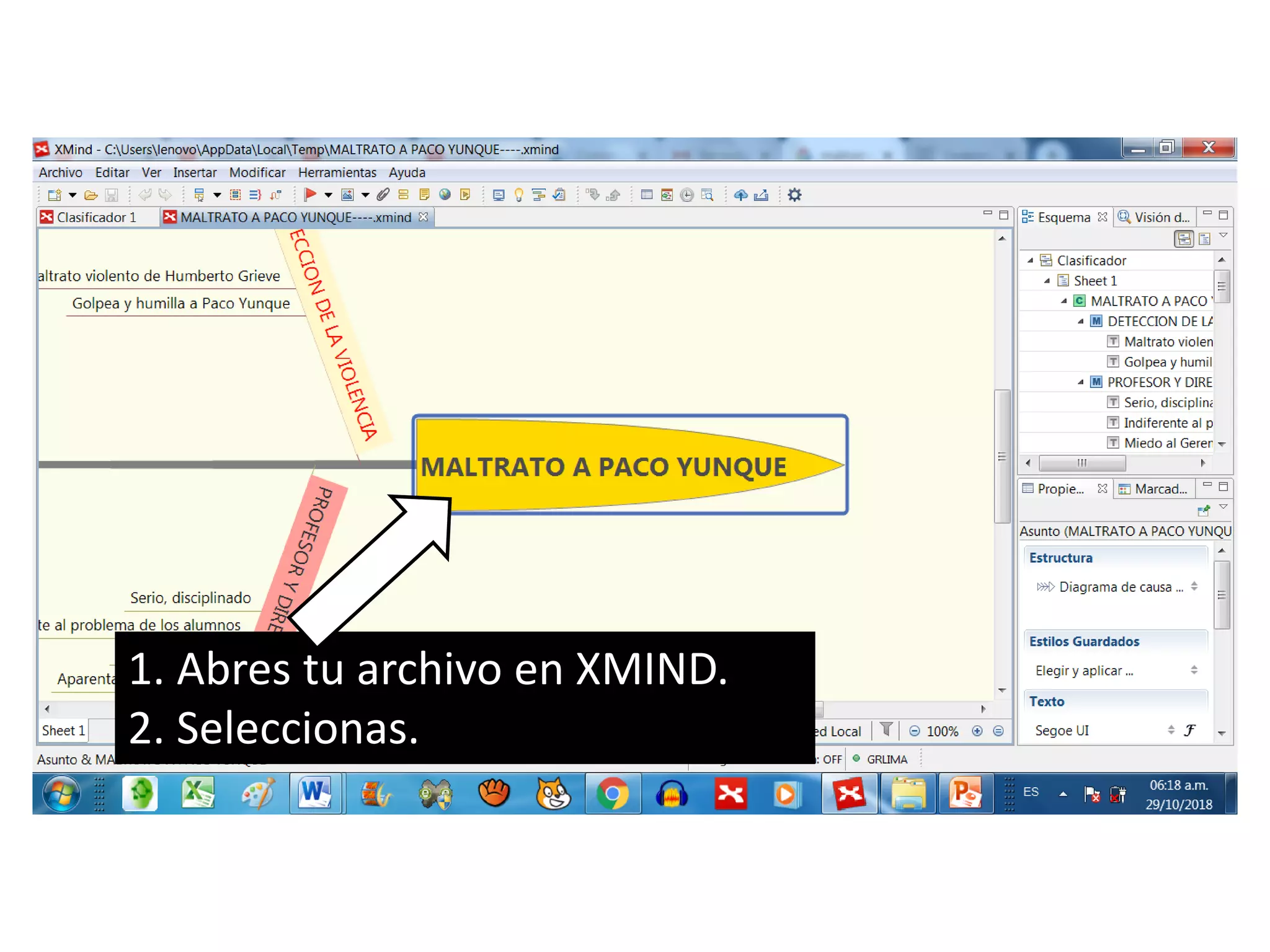The image size is (1270, 952).
Task: Click the Boundary toolbar icon
Action: coord(236,195)
